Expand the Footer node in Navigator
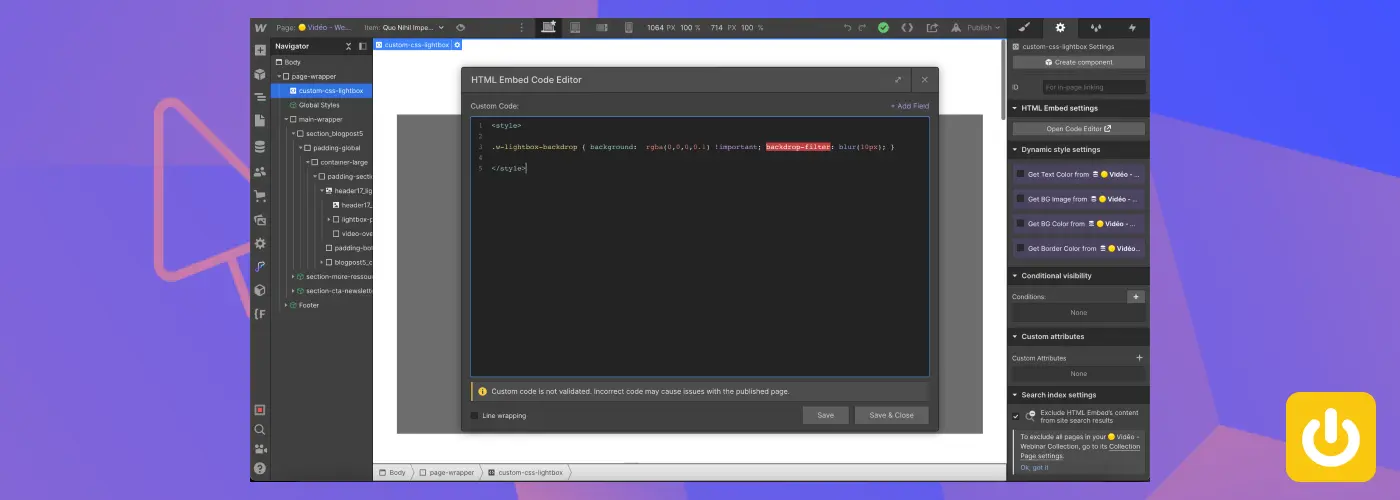 point(285,305)
